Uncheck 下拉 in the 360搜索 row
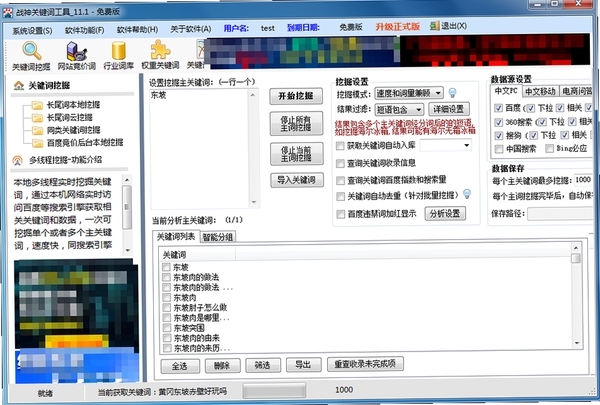The height and width of the screenshot is (405, 600). 542,122
